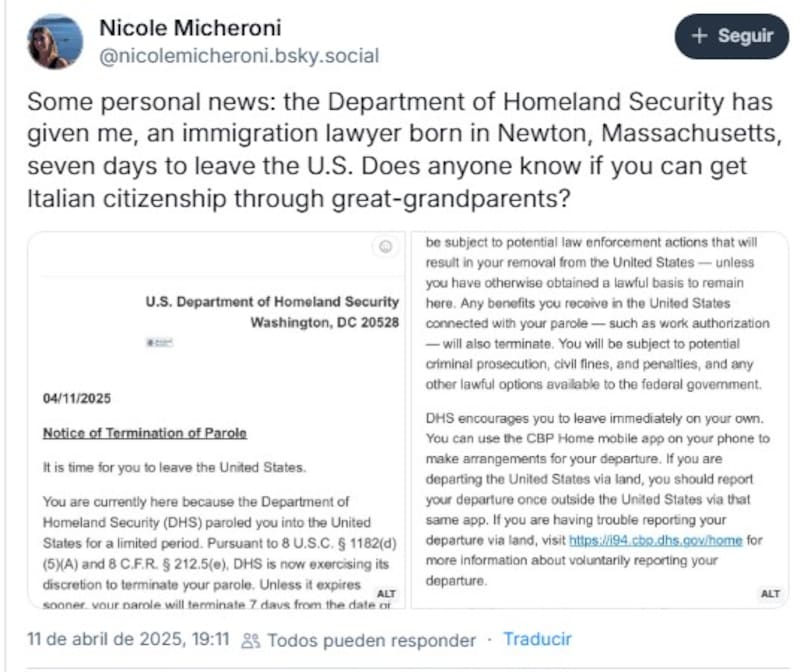Screen dimensions: 800x672
Task: Show ALT text for the right image
Action: tap(770, 594)
